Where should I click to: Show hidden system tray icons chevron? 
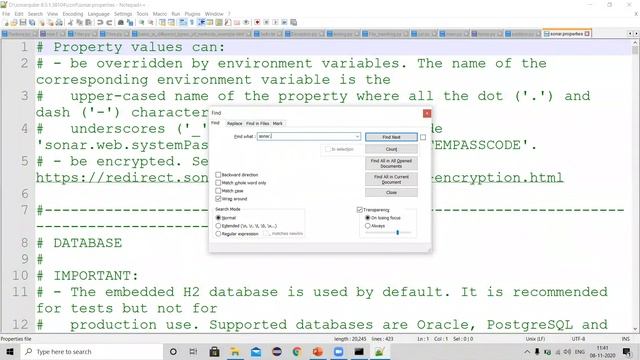click(527, 351)
